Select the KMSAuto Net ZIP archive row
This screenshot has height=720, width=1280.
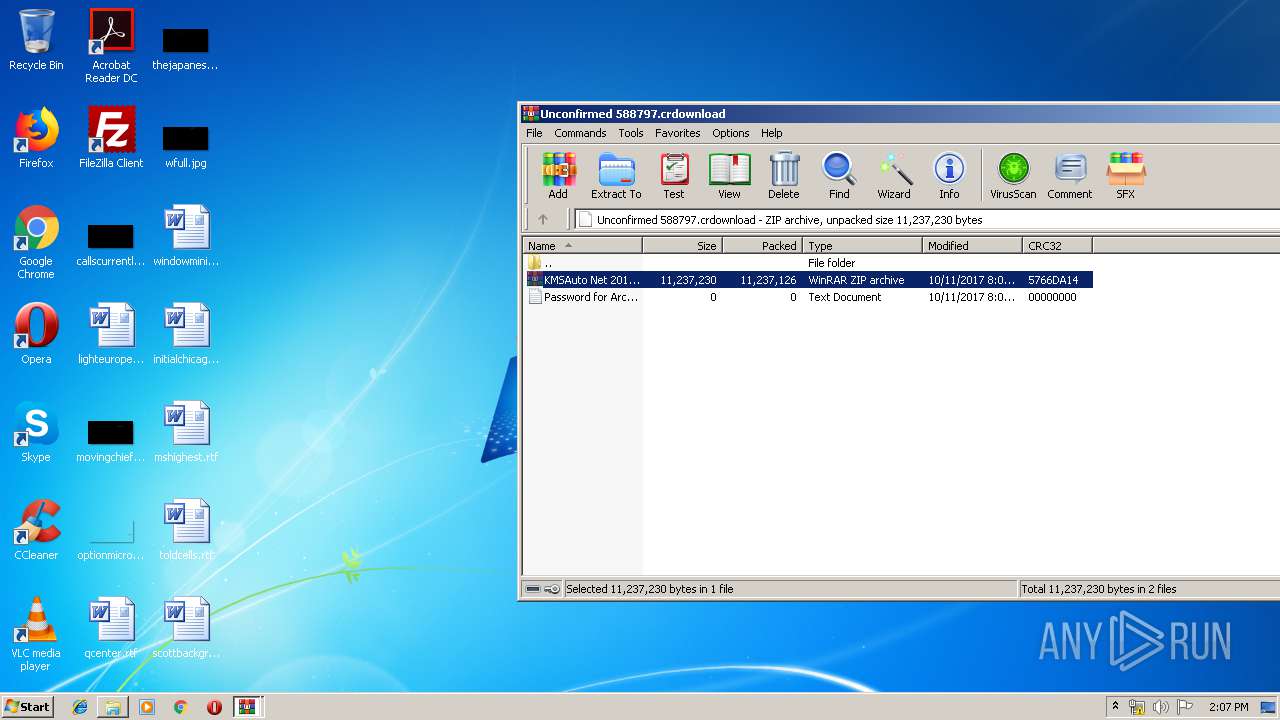coord(808,280)
